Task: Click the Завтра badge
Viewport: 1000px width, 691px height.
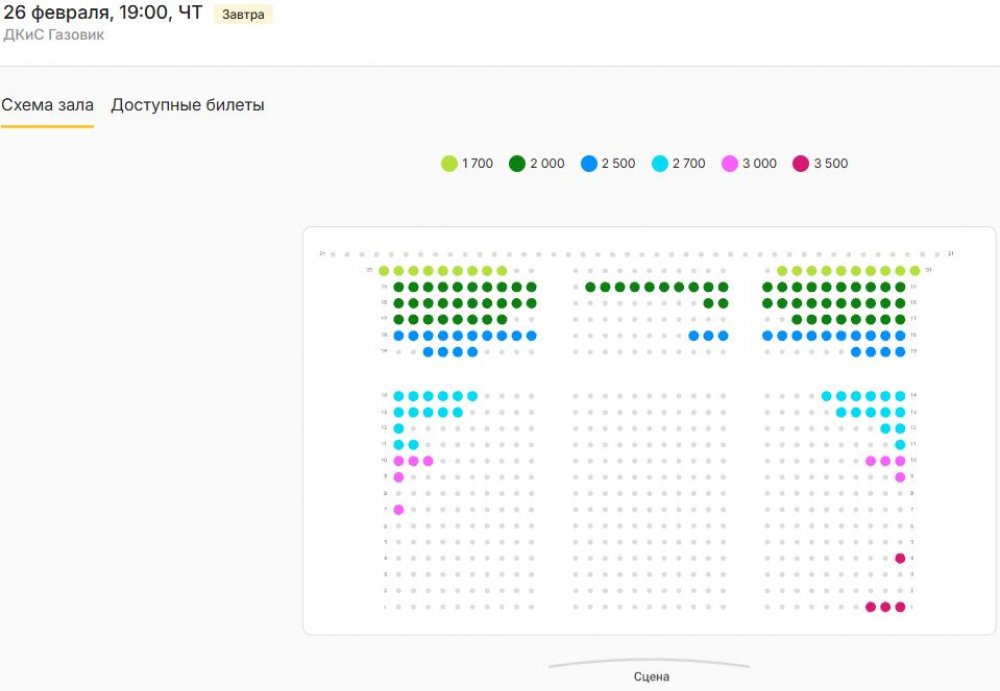Action: [x=243, y=15]
